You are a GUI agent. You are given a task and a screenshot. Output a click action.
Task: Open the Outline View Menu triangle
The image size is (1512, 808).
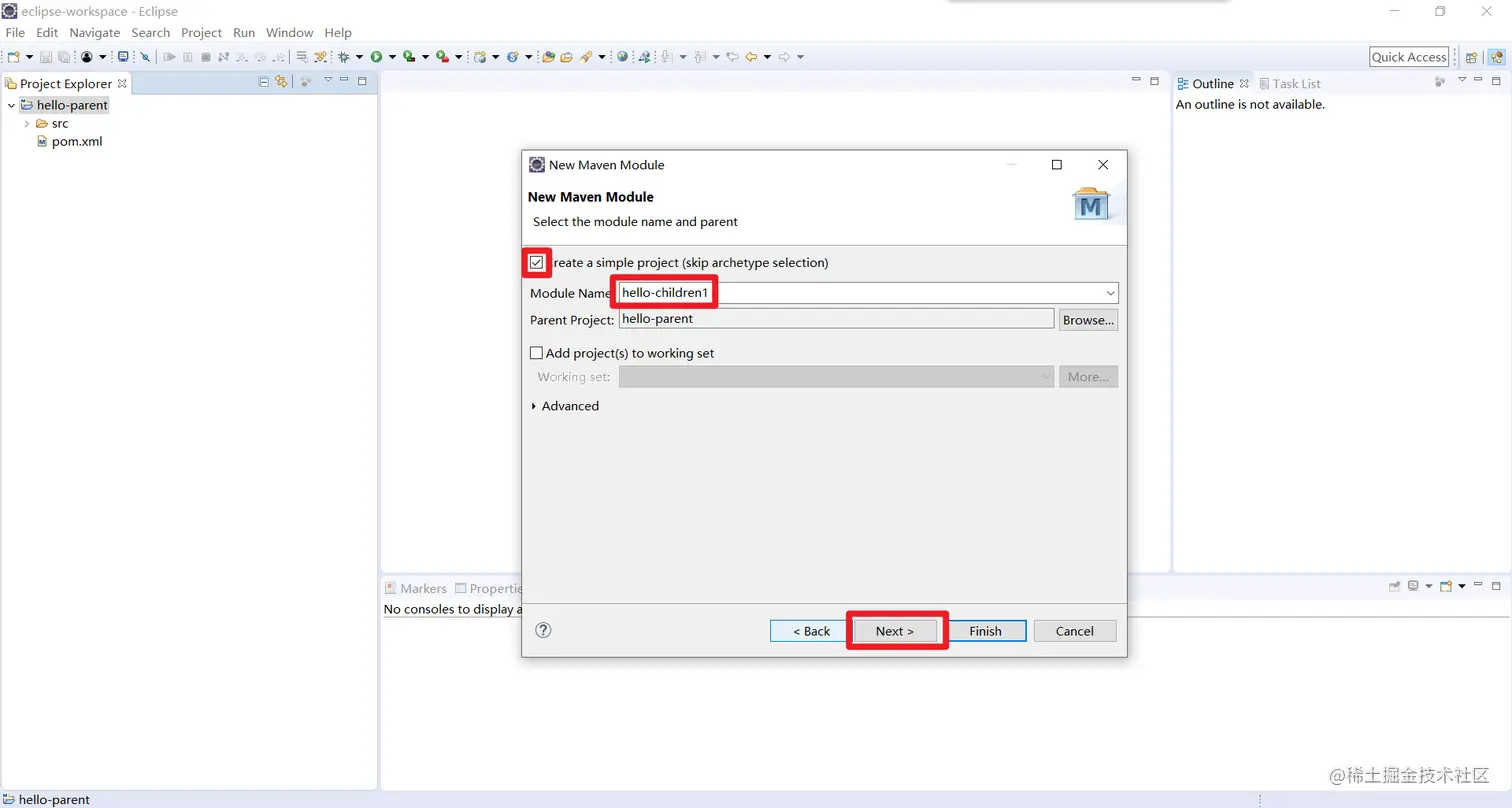pyautogui.click(x=1462, y=80)
